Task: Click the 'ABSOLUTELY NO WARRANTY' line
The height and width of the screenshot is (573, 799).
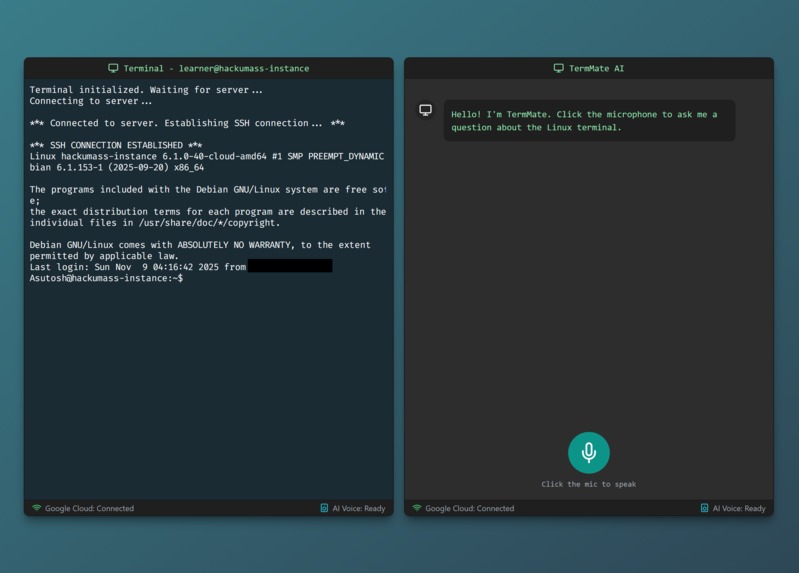Action: click(200, 245)
